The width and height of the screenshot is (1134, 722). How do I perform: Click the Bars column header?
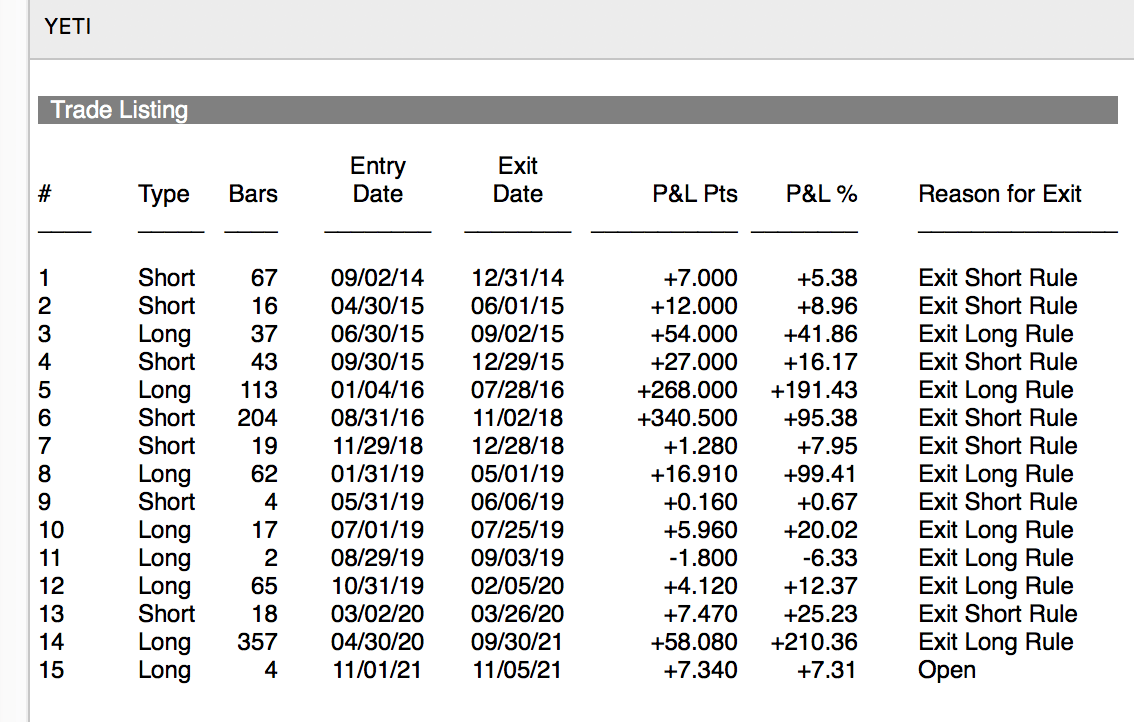(253, 194)
